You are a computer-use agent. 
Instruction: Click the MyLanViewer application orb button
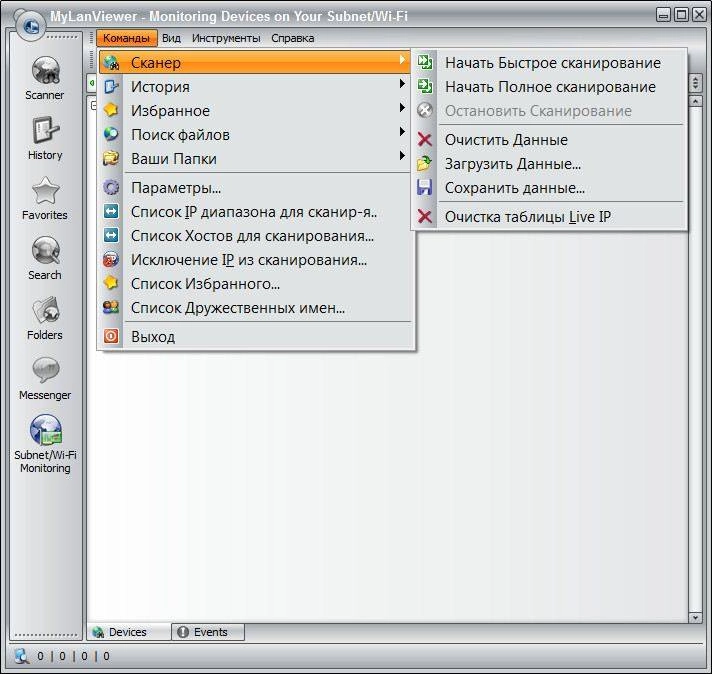(30, 25)
